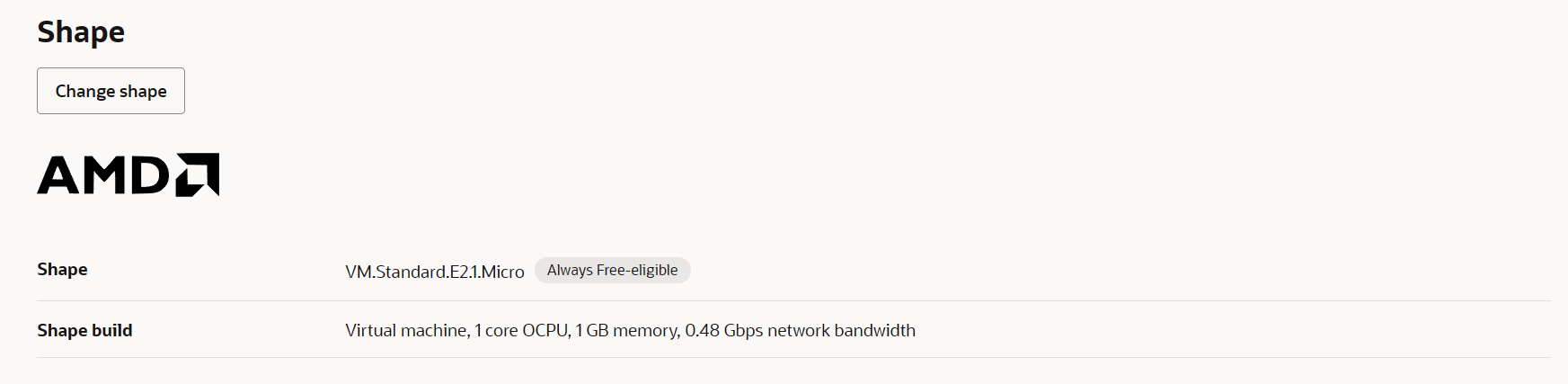This screenshot has width=1568, height=384.
Task: Click the word Change on the button
Action: (x=85, y=91)
